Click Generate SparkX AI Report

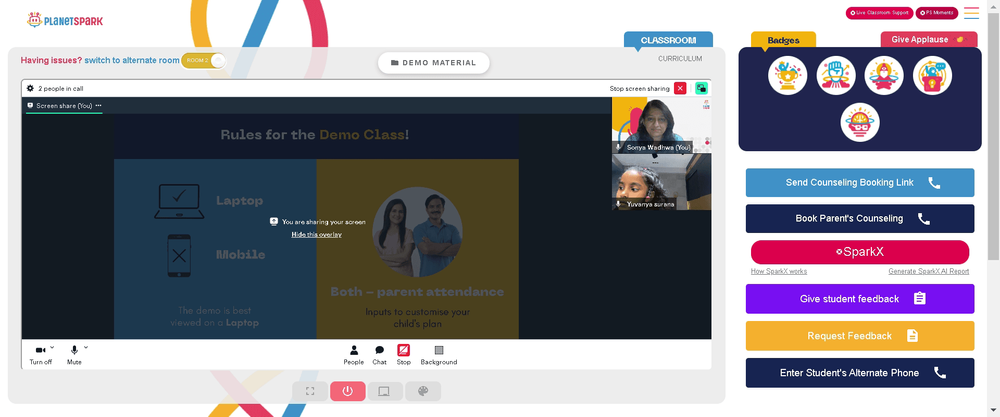[929, 272]
